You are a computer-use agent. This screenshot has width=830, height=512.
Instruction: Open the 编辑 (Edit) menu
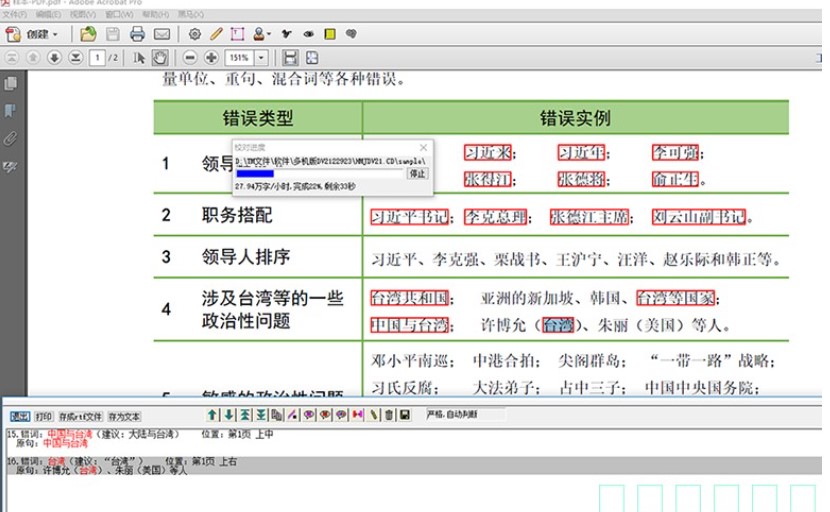[48, 14]
